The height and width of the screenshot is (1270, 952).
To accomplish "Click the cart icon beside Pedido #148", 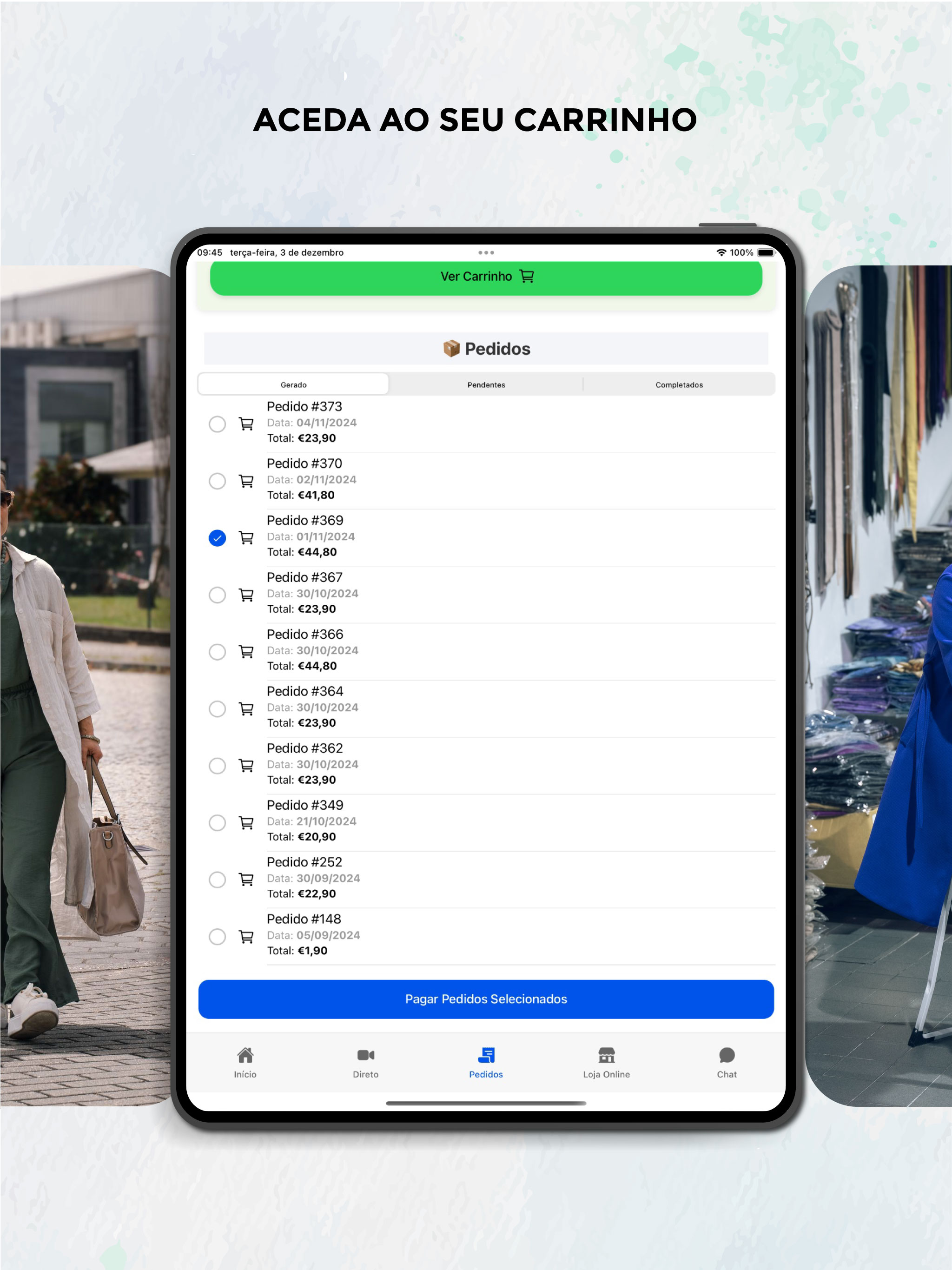I will [x=246, y=936].
